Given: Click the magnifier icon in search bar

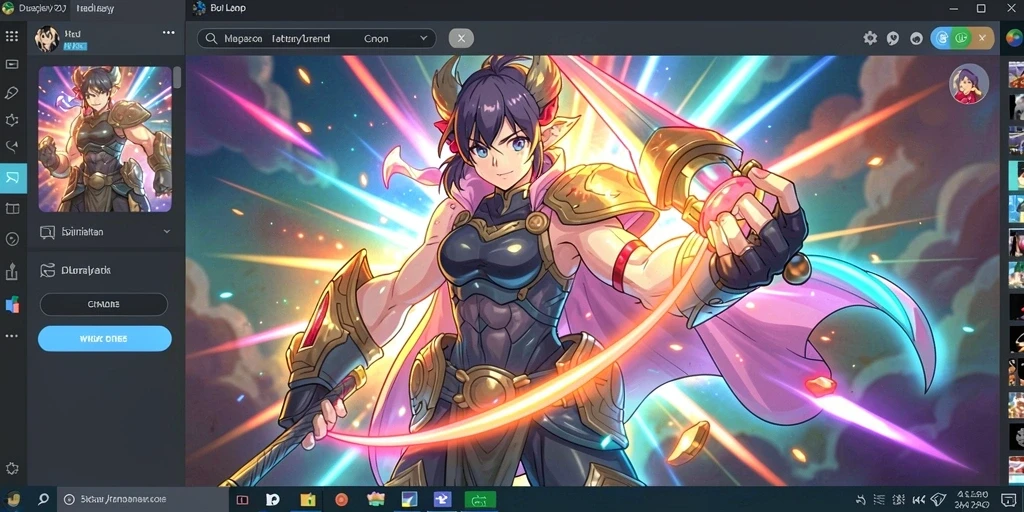Looking at the screenshot, I should point(211,39).
